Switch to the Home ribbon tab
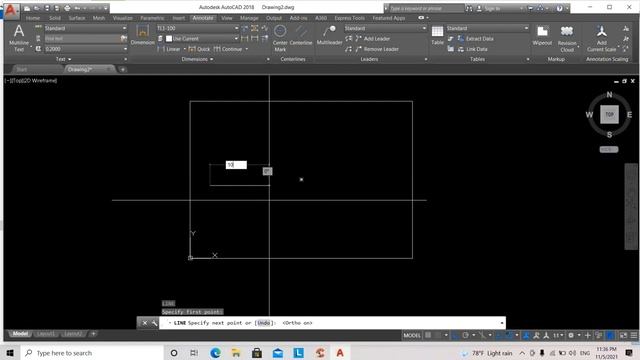This screenshot has width=640, height=360. [x=33, y=18]
